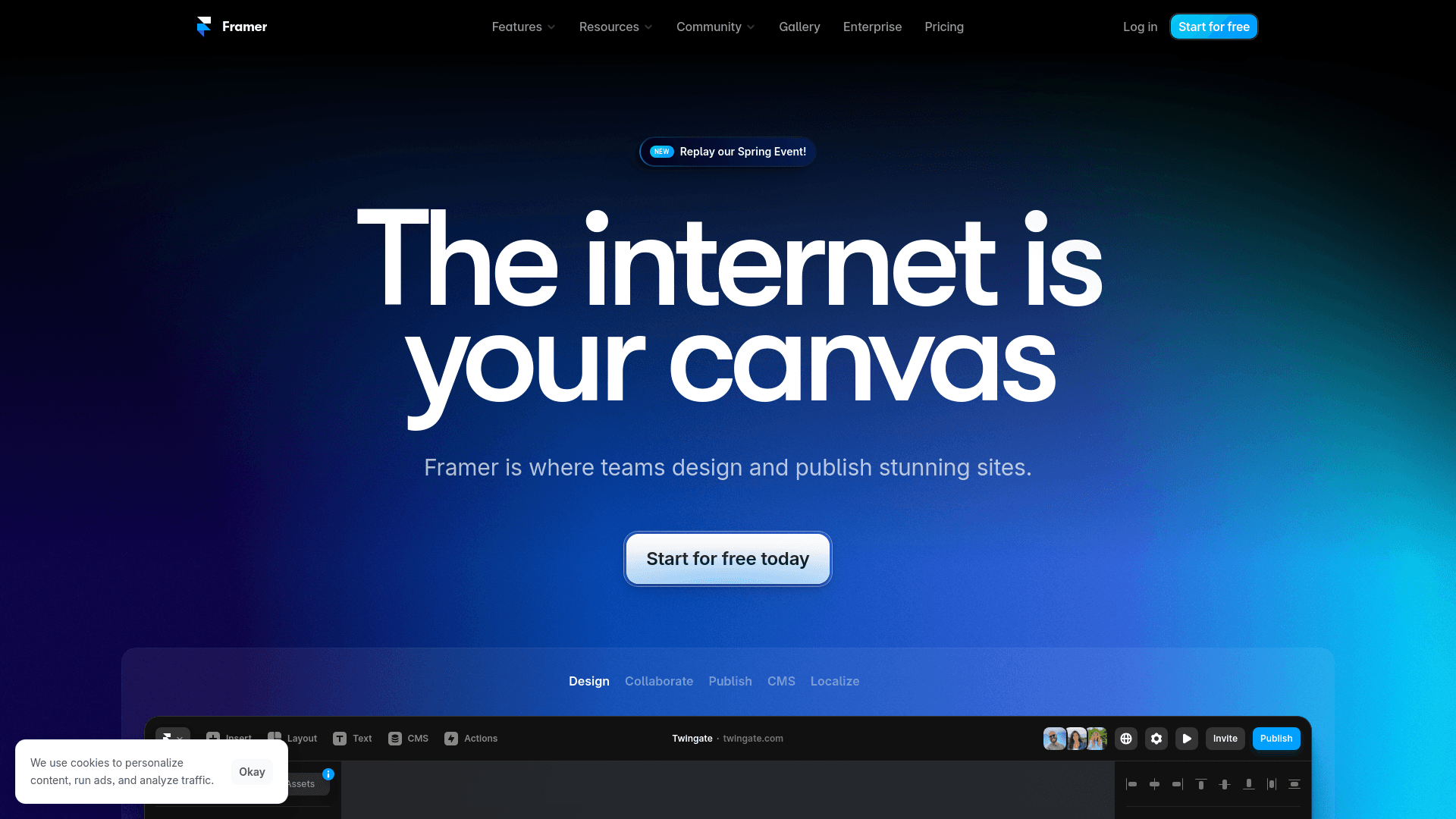Click Start for free today button
The height and width of the screenshot is (819, 1456).
pos(727,558)
